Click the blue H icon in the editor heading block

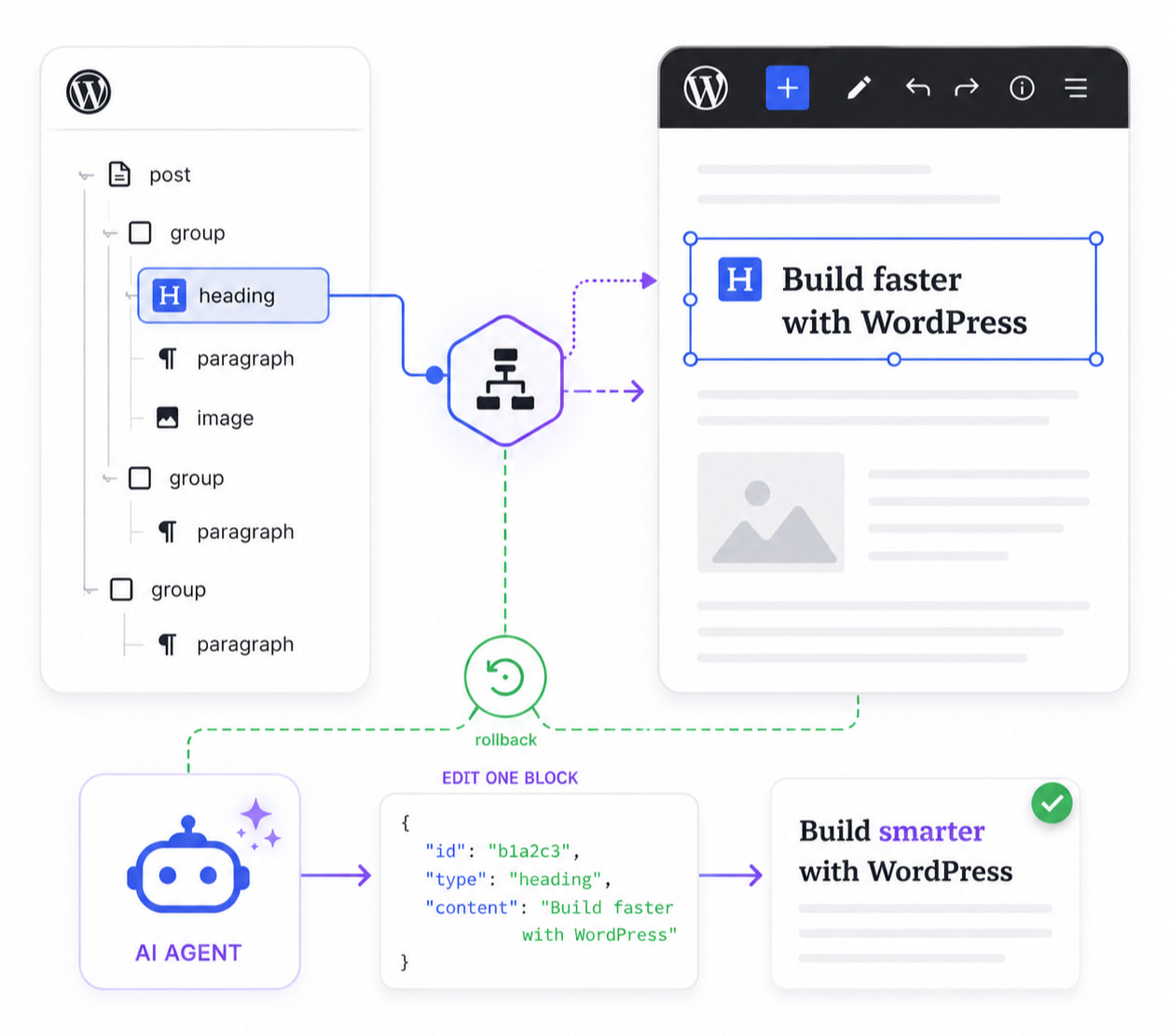740,279
